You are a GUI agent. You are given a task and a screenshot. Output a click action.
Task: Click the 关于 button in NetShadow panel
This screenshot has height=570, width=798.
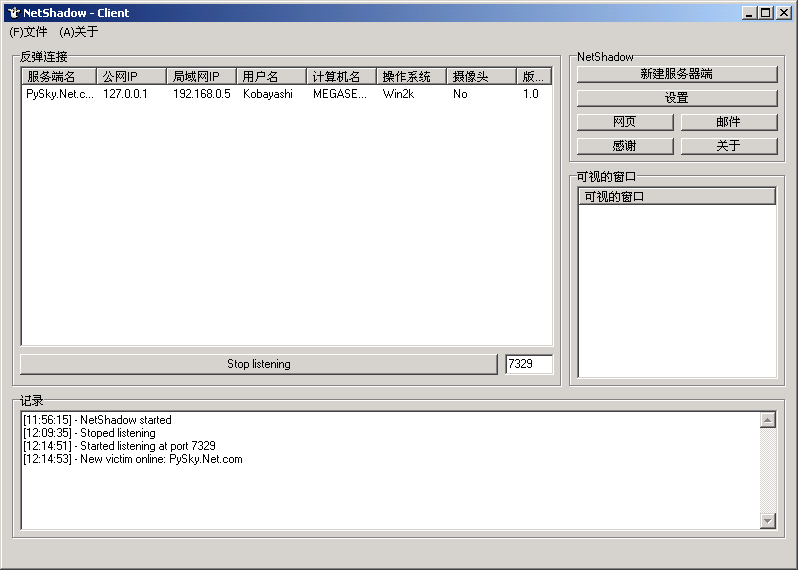728,146
